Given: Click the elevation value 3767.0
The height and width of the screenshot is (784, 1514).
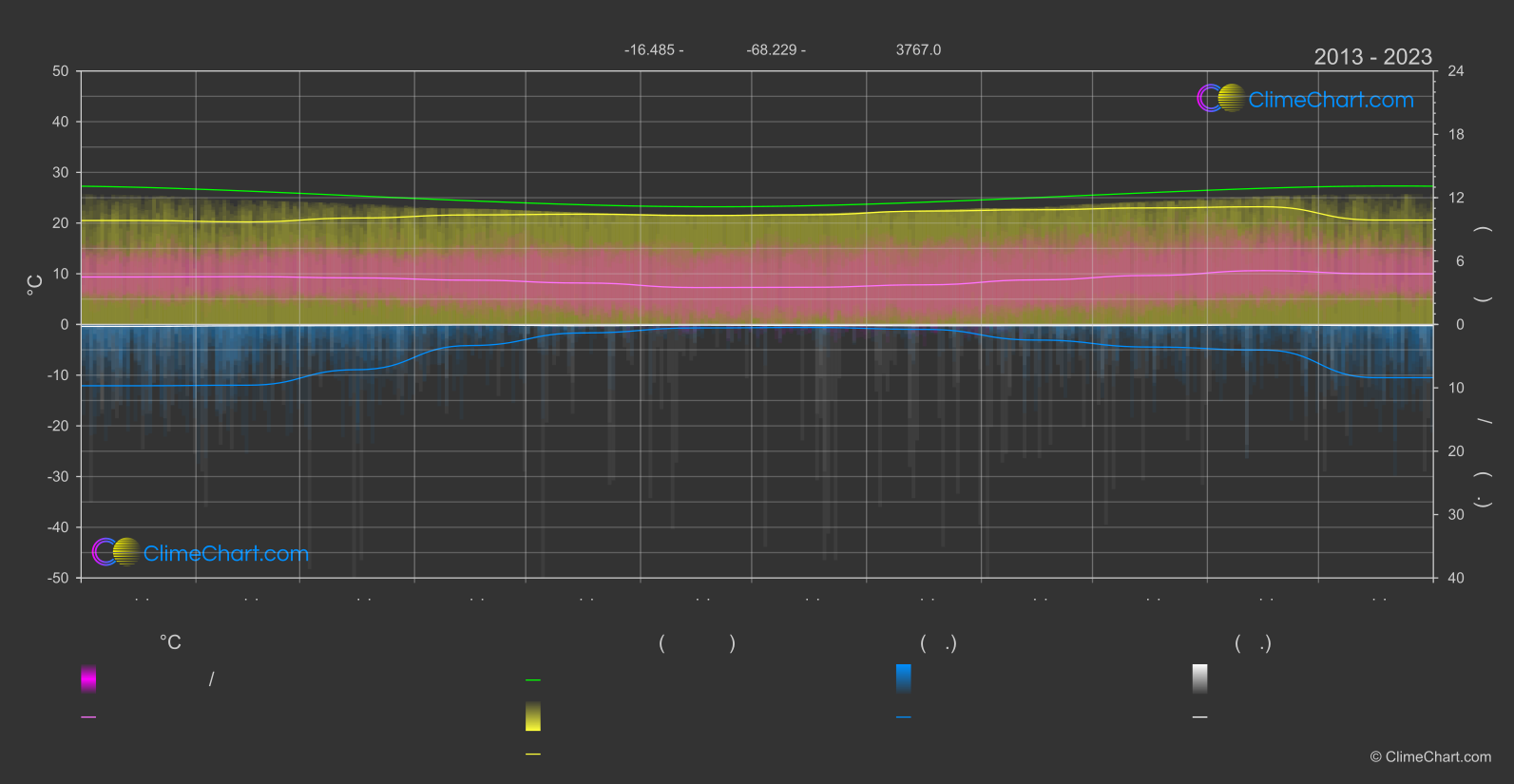Looking at the screenshot, I should click(x=918, y=49).
